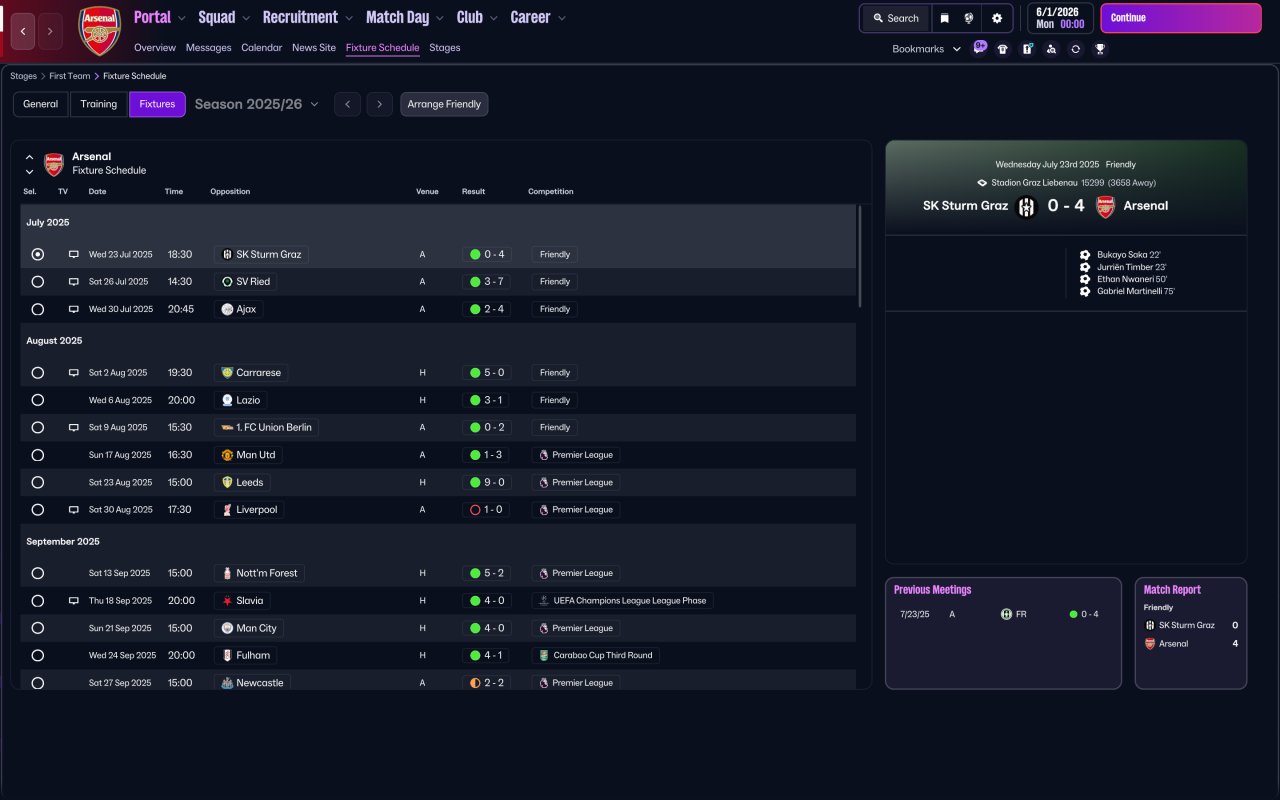This screenshot has width=1280, height=800.
Task: Click TV icon on Carrarese fixture row
Action: [x=73, y=372]
